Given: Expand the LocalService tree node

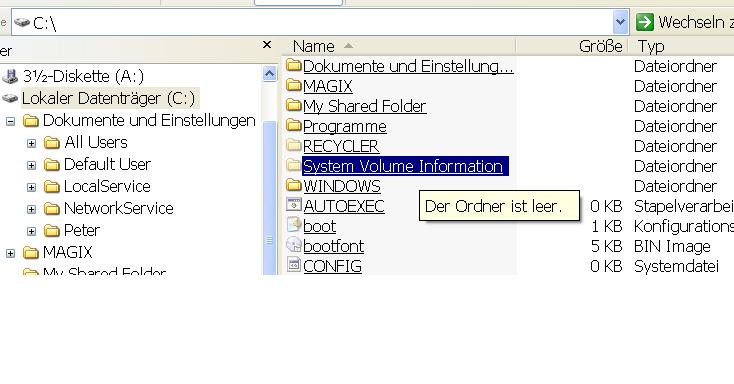Looking at the screenshot, I should (x=31, y=187).
